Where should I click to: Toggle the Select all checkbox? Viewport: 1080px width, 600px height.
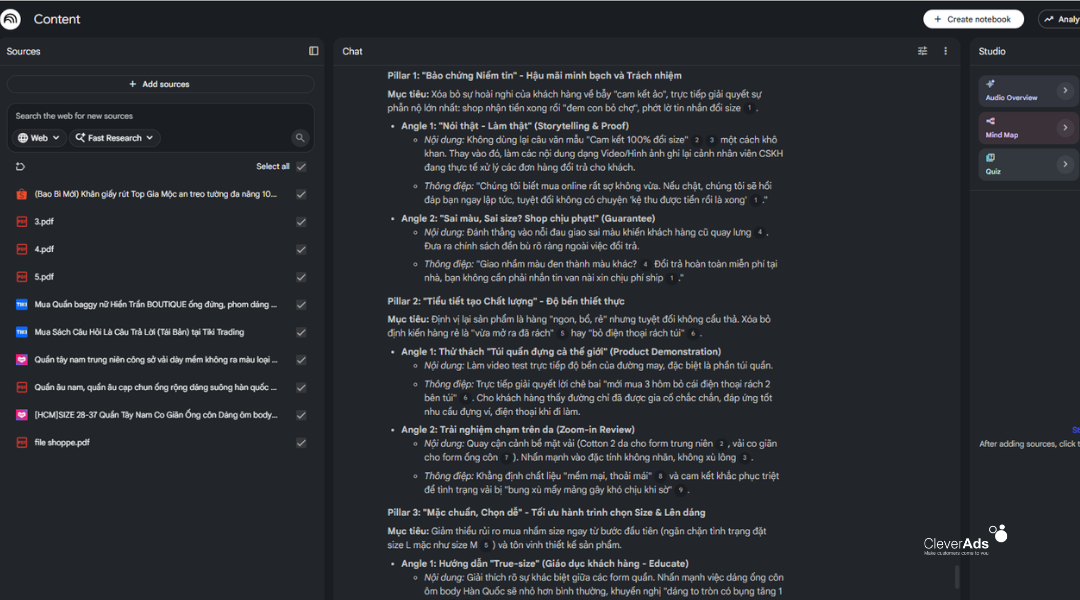[x=301, y=167]
